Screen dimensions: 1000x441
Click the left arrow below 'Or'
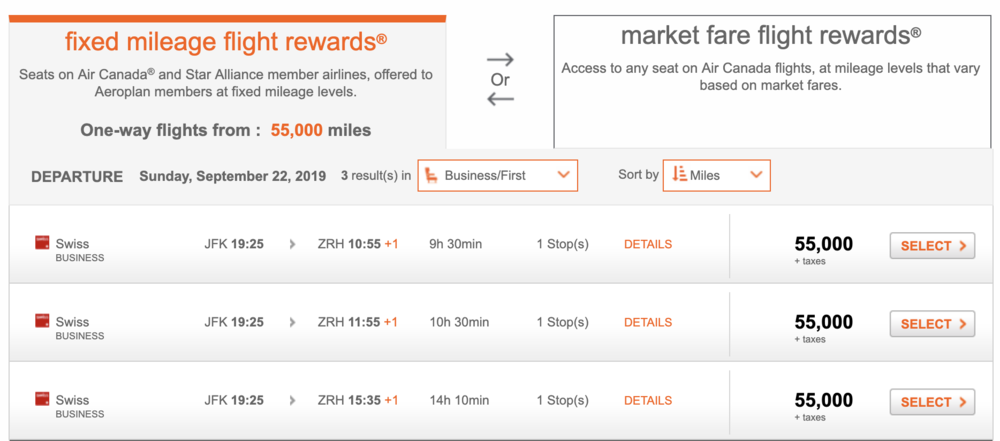[x=500, y=98]
